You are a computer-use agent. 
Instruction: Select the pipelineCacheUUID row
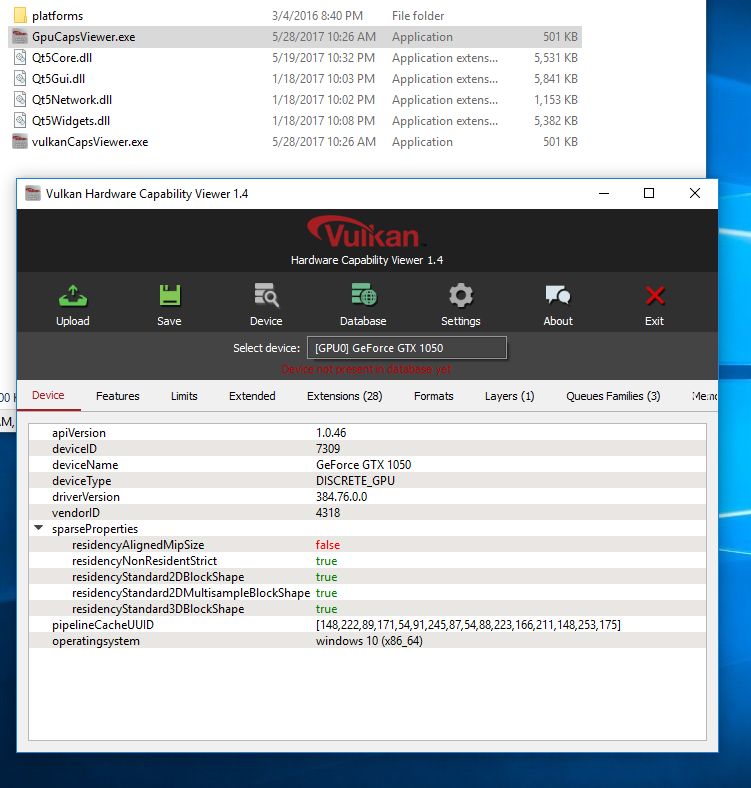pyautogui.click(x=367, y=625)
